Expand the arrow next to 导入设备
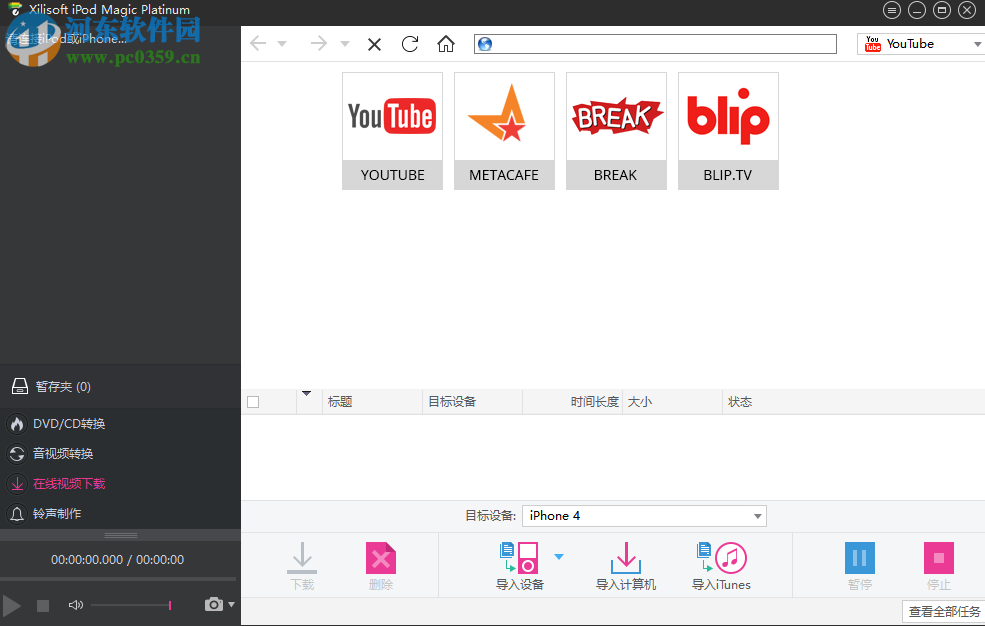Viewport: 985px width, 626px height. point(559,557)
